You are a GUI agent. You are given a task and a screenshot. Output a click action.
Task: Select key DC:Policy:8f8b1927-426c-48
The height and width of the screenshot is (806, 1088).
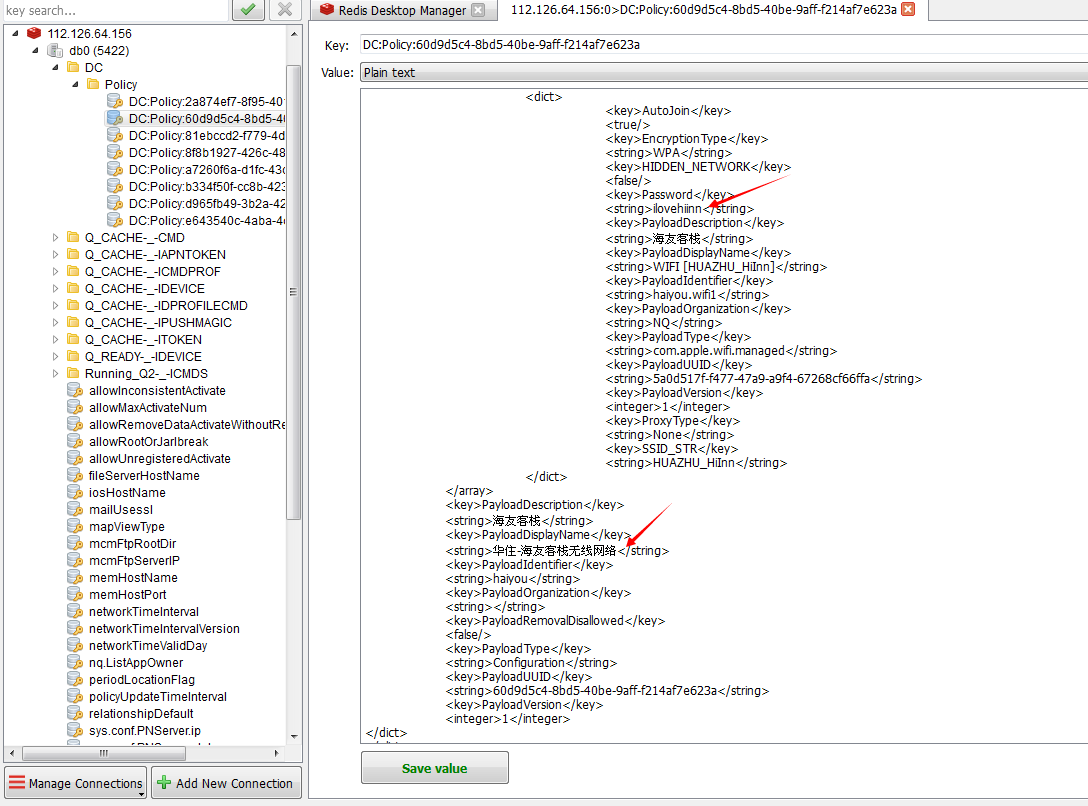(207, 153)
